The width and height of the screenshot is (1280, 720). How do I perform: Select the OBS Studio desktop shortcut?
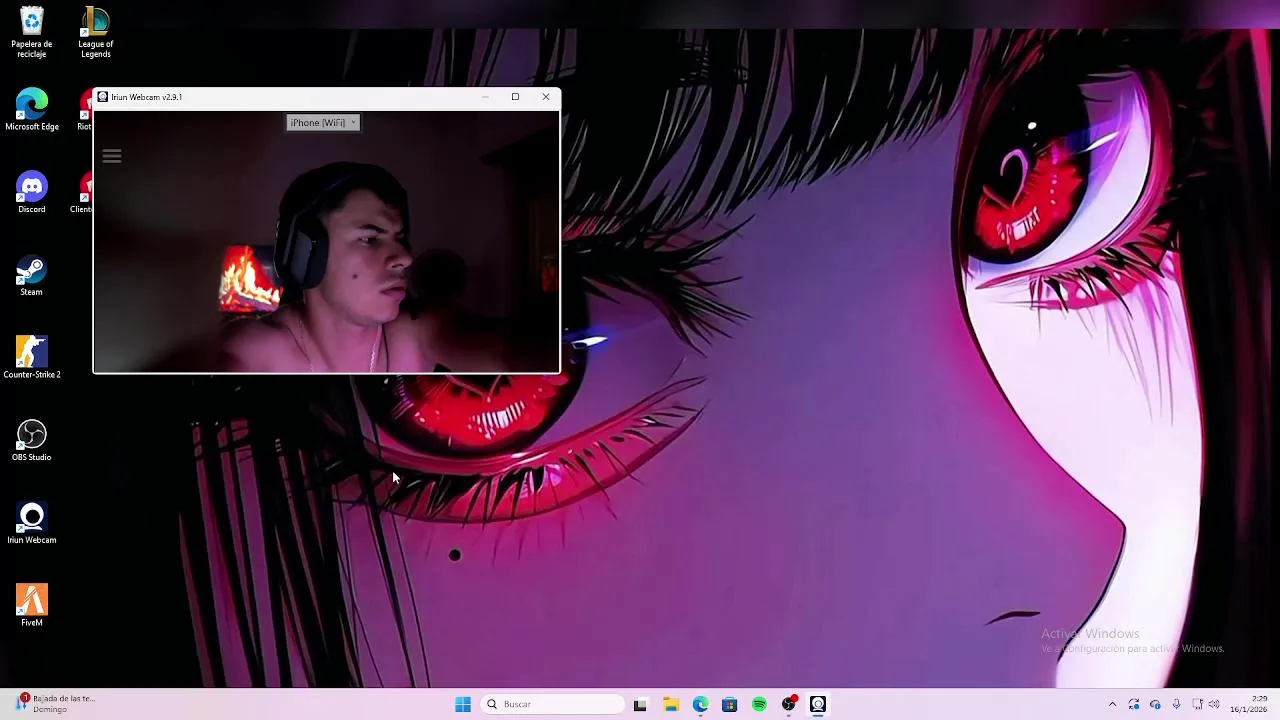click(31, 441)
